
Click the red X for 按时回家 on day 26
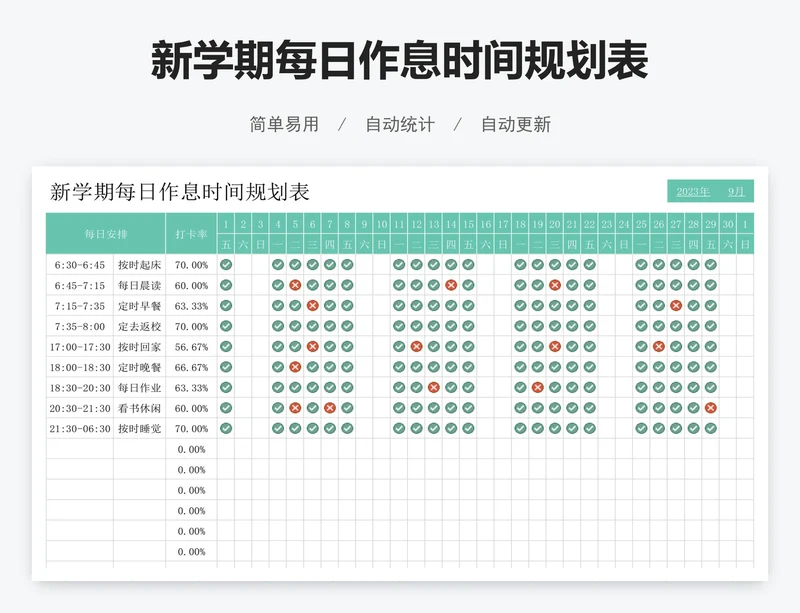click(659, 347)
